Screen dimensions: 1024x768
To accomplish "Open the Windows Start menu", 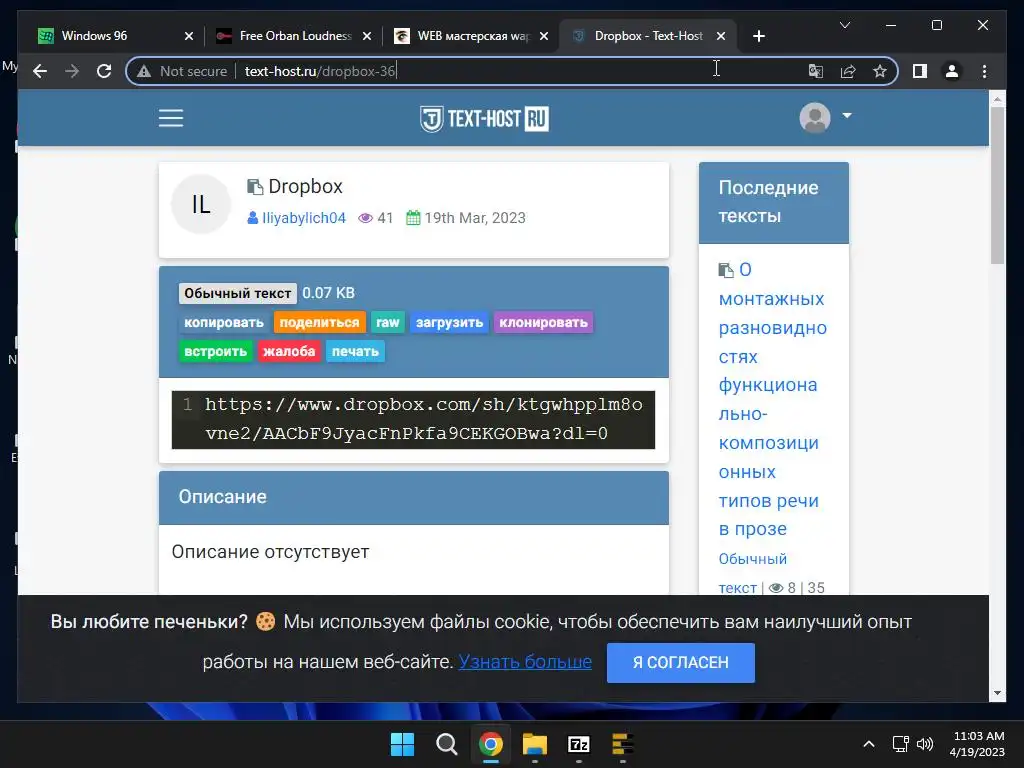I will coord(402,744).
